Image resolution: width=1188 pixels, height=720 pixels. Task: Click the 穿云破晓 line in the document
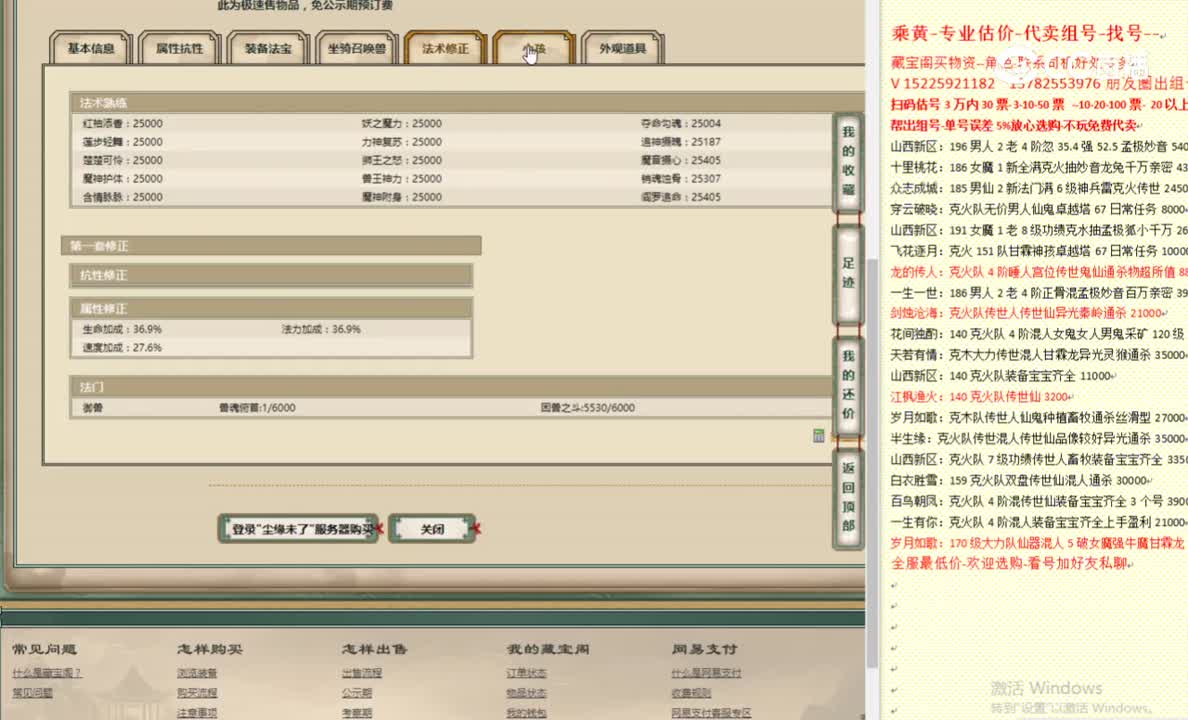click(x=1039, y=209)
